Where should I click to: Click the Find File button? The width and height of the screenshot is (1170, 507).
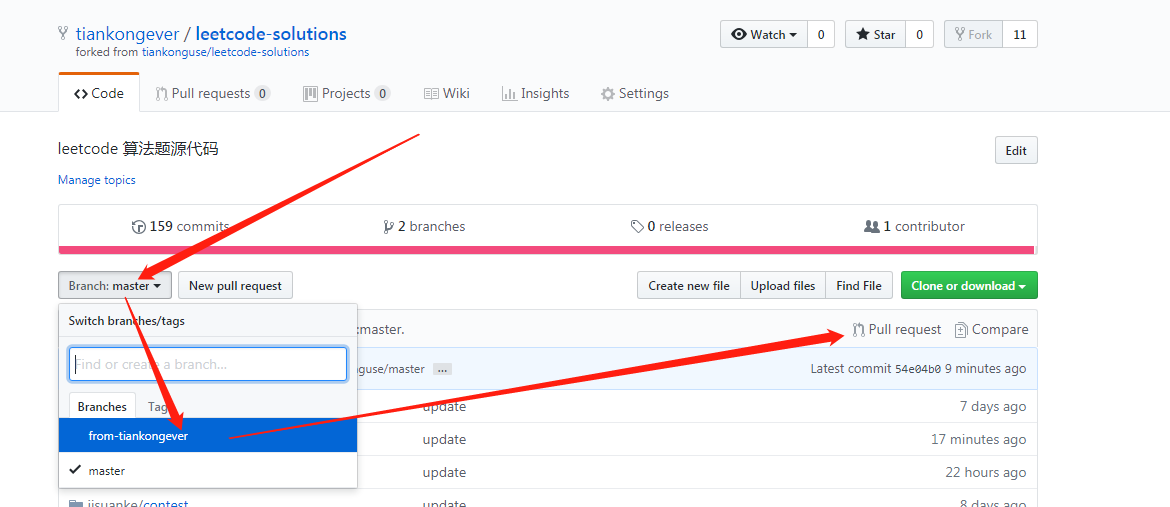859,285
